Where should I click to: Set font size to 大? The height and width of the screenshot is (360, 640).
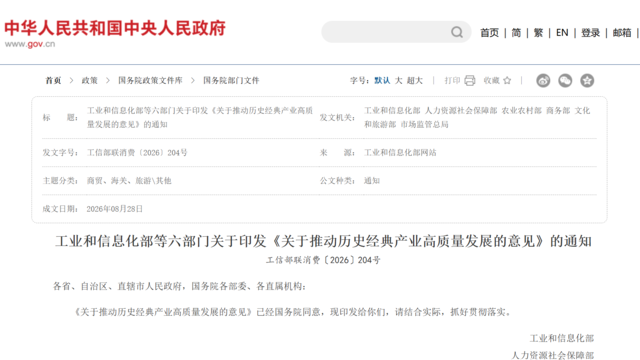pyautogui.click(x=398, y=80)
